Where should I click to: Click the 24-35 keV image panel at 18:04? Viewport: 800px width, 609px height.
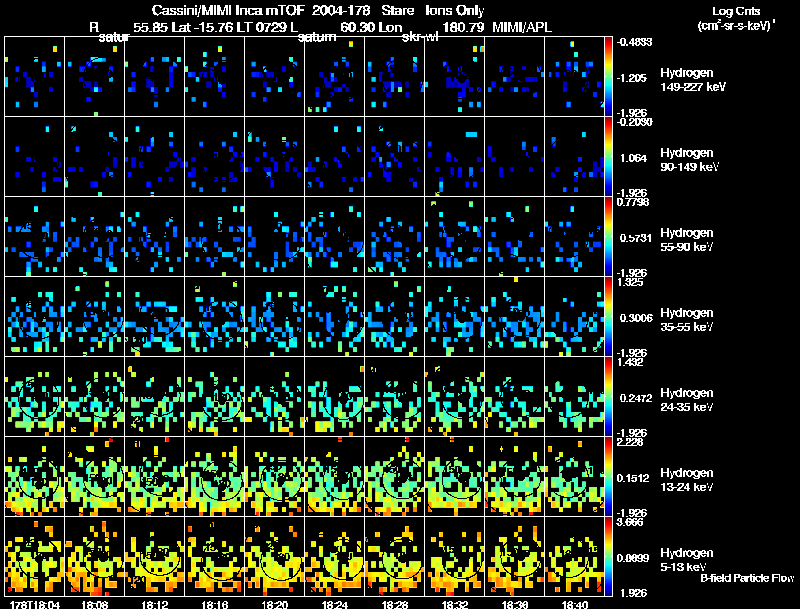(35, 396)
